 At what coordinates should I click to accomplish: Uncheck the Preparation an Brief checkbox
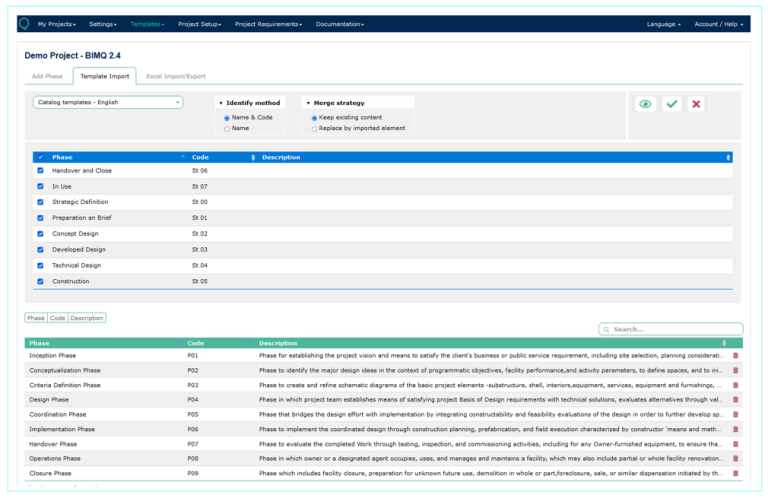[41, 217]
